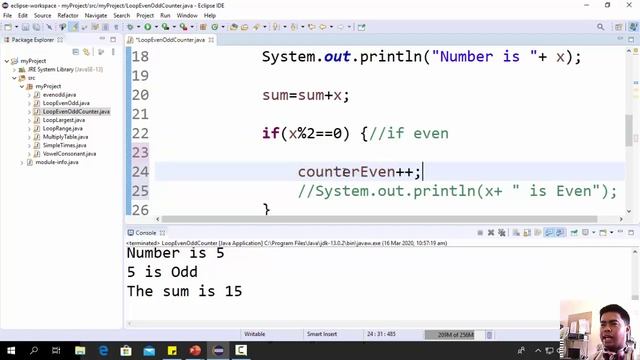Screen dimensions: 640x360
Task: Click the Smart Insert status field
Action: coord(322,334)
